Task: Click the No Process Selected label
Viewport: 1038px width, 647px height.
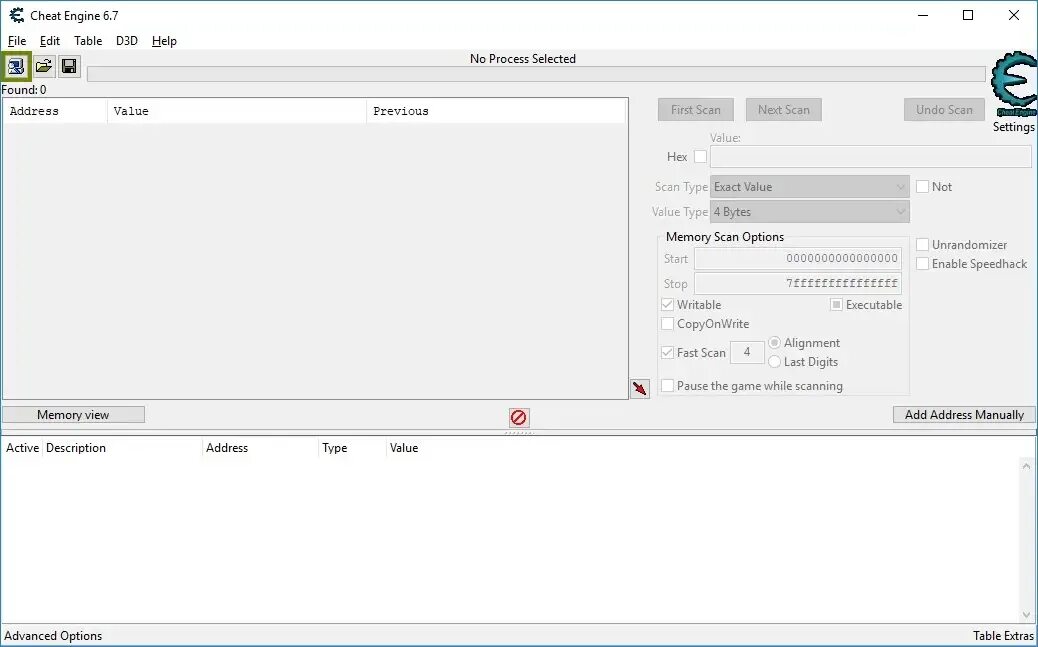Action: [x=523, y=59]
